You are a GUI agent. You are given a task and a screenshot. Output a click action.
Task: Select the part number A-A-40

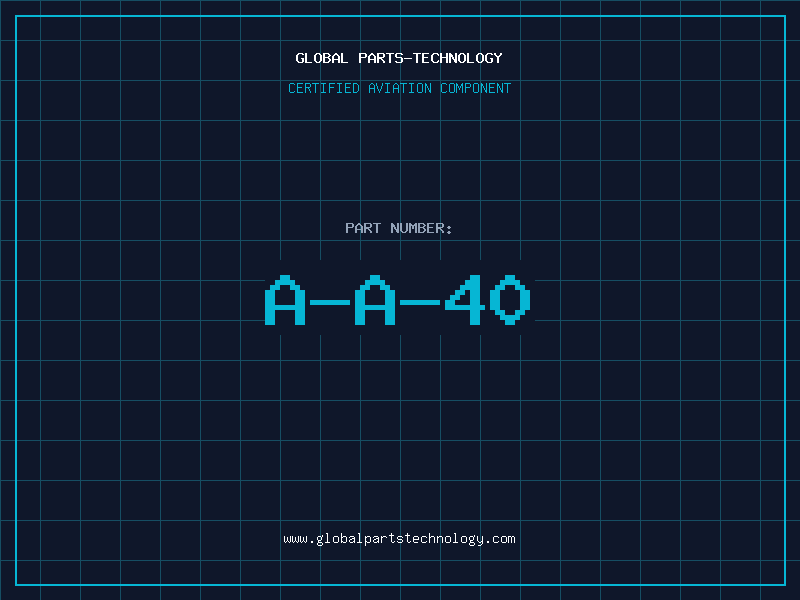(x=398, y=300)
